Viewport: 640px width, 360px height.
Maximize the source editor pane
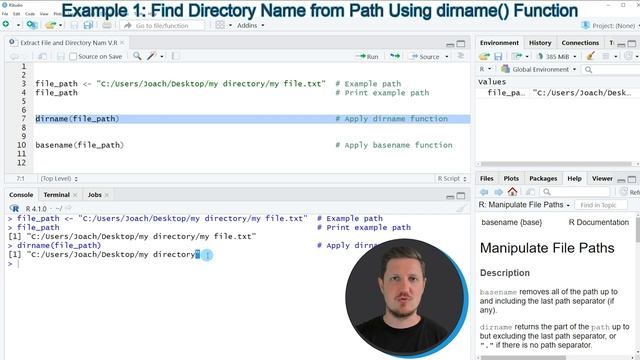coord(461,43)
